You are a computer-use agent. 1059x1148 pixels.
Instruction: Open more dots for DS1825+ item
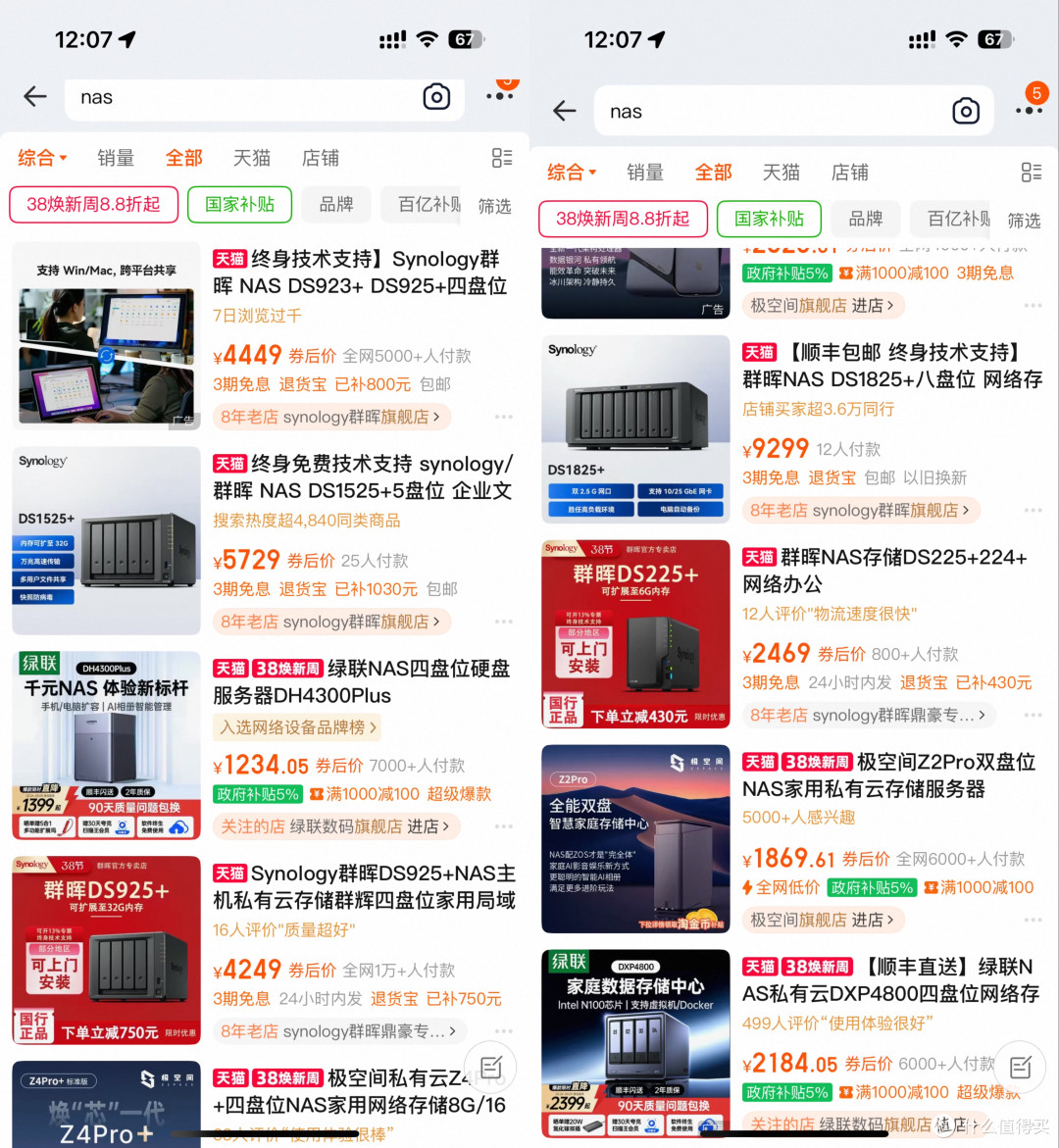pyautogui.click(x=1033, y=511)
